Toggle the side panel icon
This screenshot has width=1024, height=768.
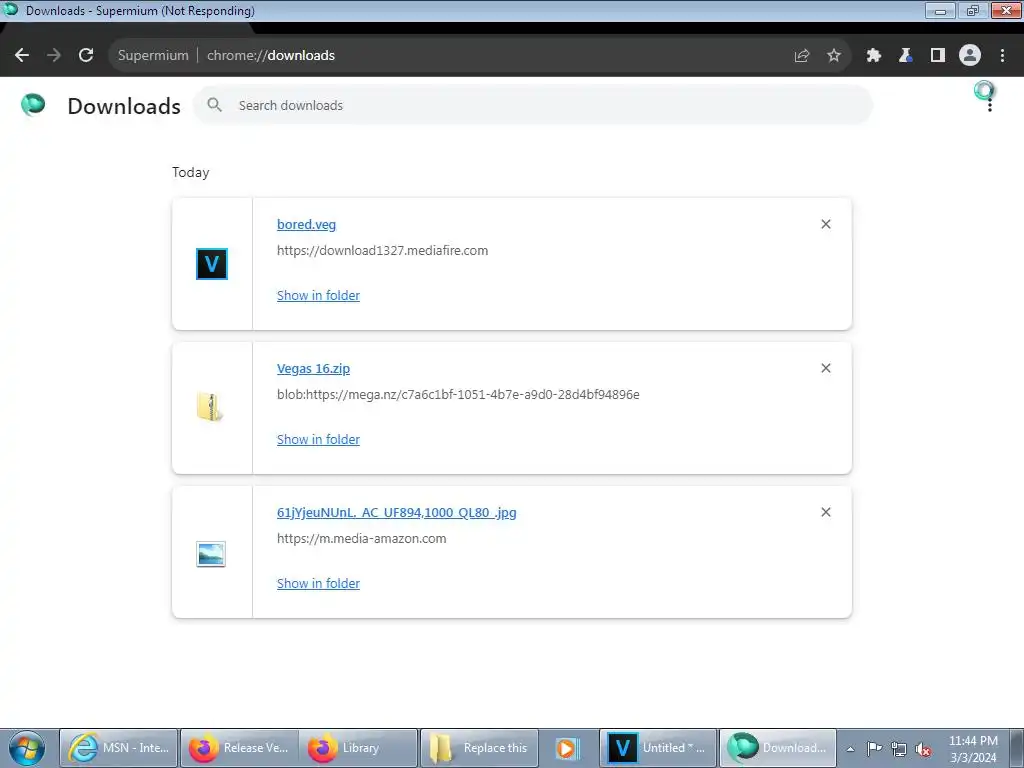(x=938, y=56)
